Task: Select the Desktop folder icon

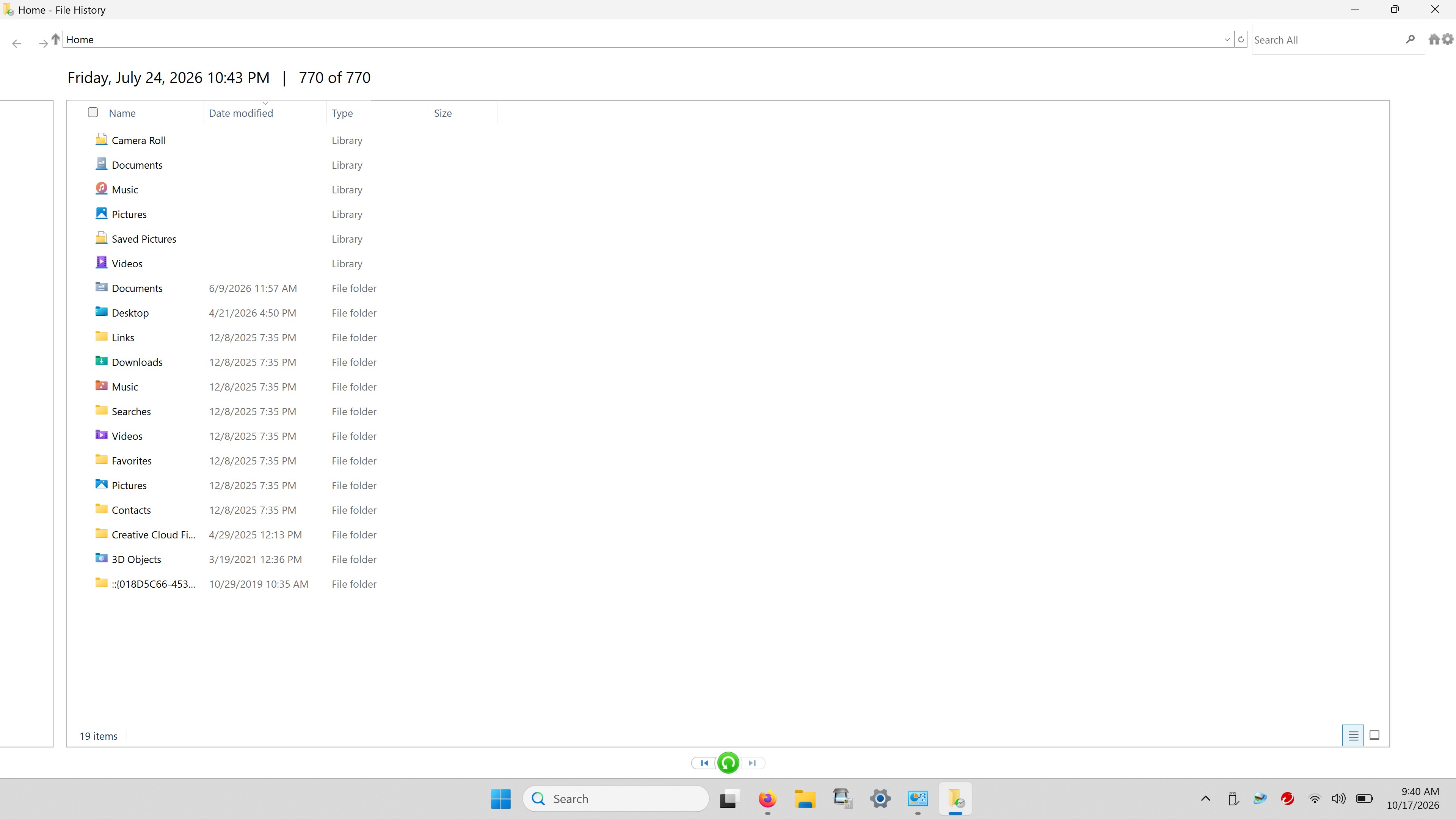Action: click(x=101, y=312)
